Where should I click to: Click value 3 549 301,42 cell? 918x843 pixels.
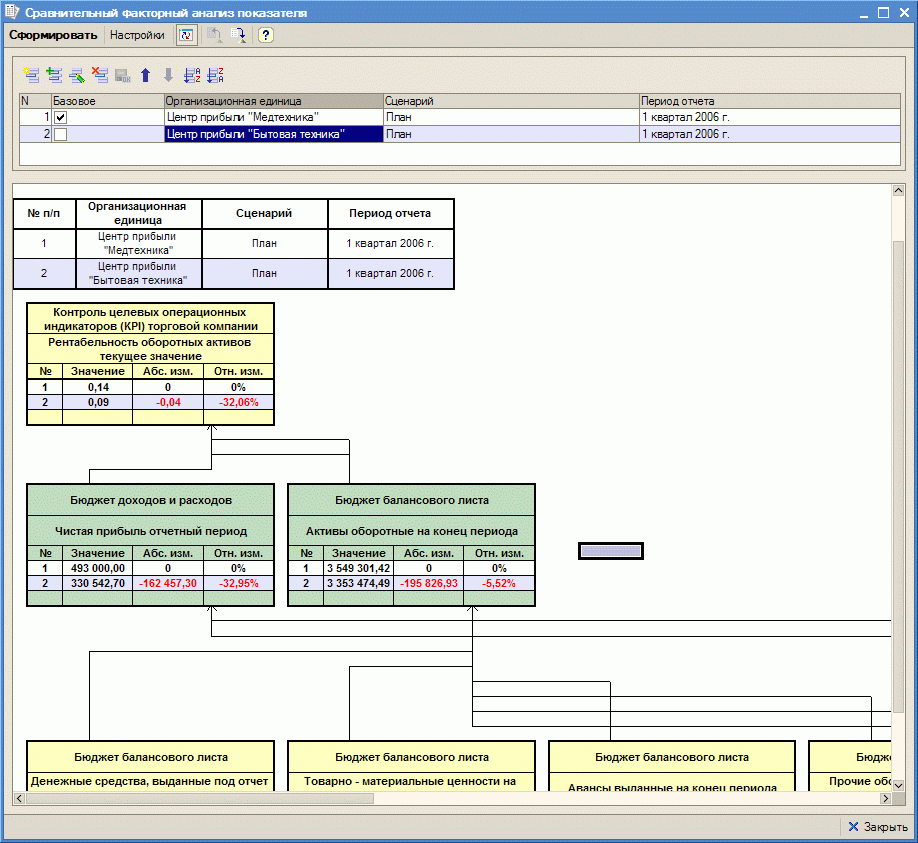pos(358,568)
